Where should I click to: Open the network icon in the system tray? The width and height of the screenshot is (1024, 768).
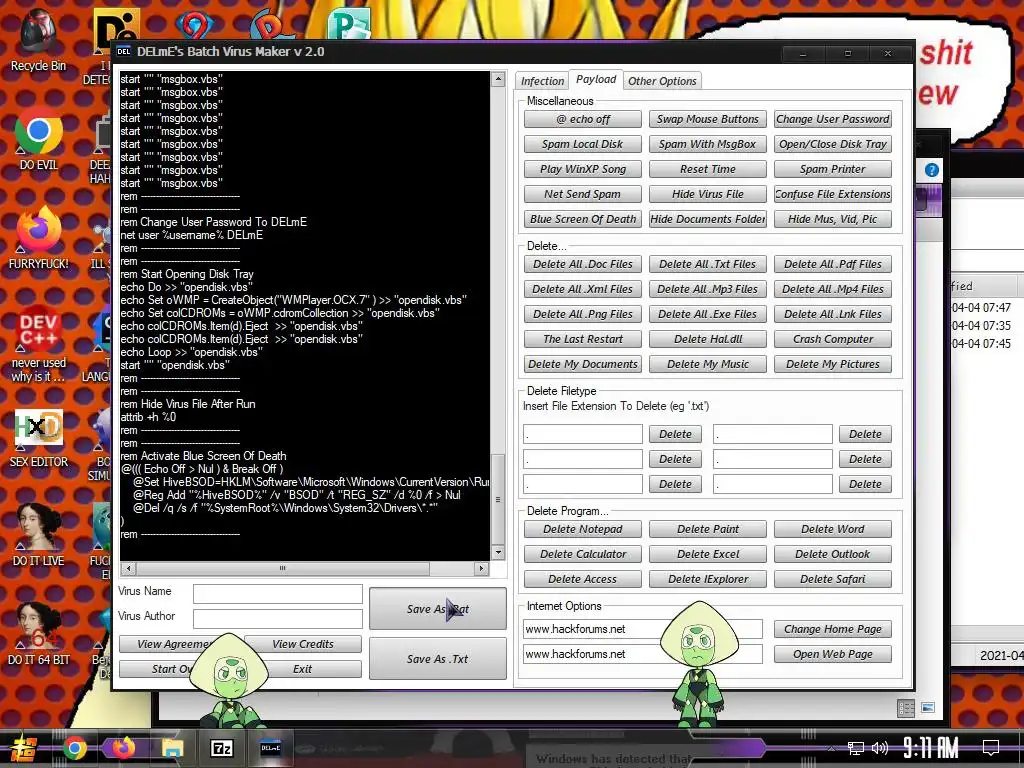pos(855,748)
